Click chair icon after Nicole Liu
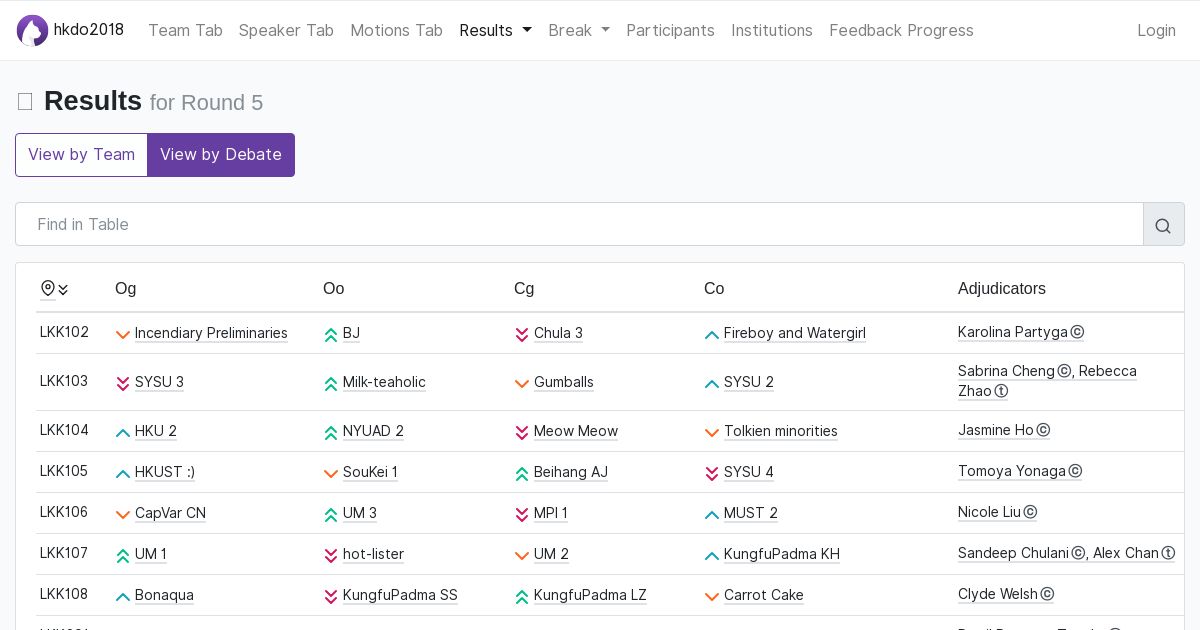 [x=1030, y=512]
